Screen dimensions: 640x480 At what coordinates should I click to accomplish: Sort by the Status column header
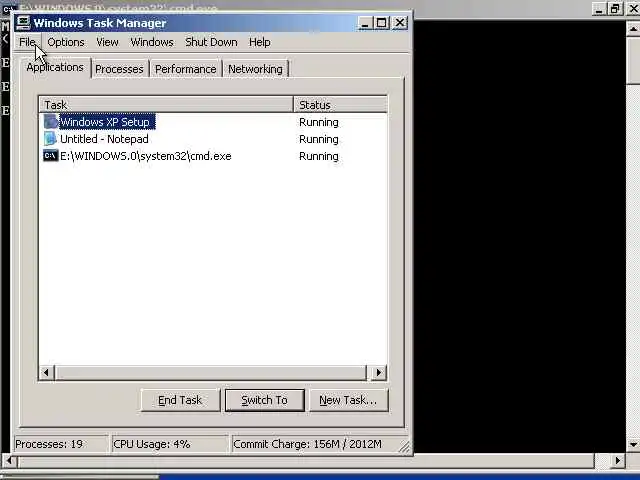coord(340,104)
